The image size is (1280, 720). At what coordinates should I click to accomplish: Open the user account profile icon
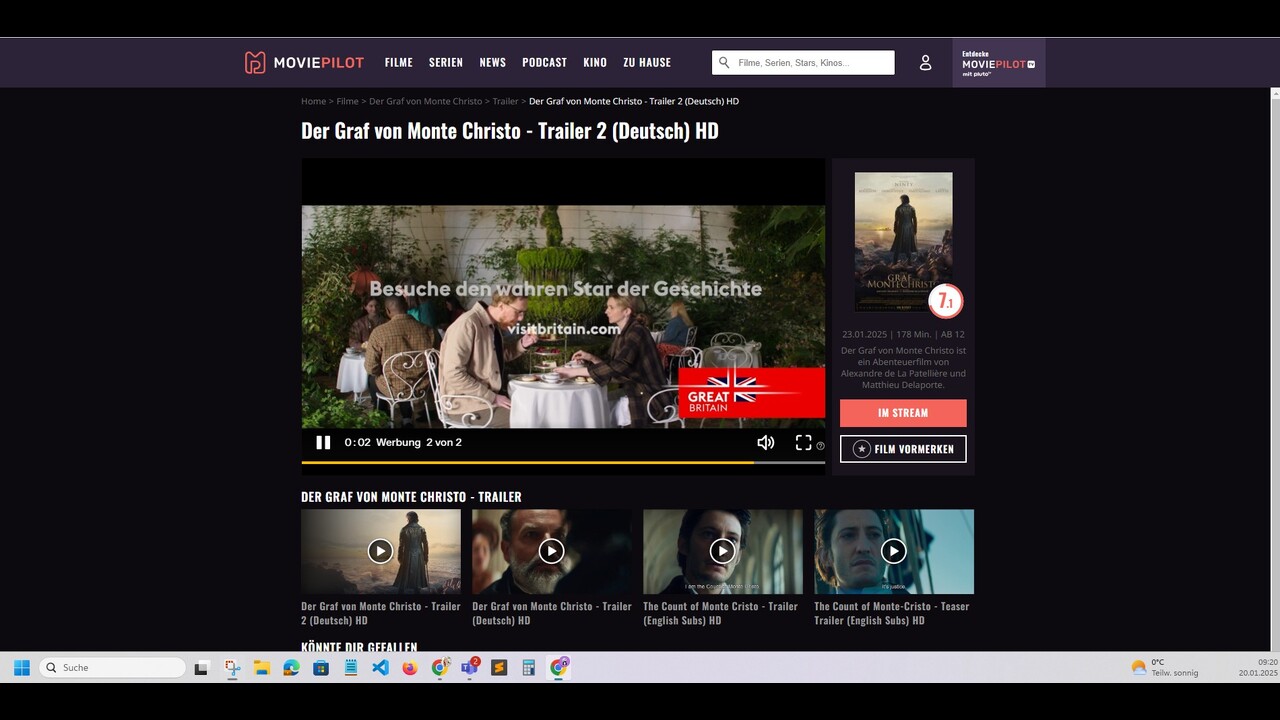(925, 62)
